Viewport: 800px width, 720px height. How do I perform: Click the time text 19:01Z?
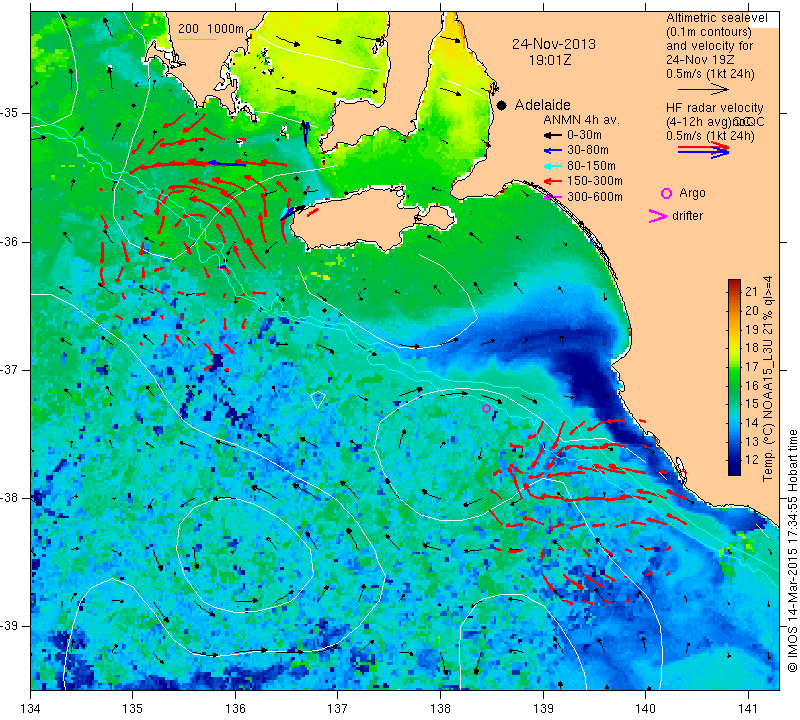pyautogui.click(x=549, y=60)
